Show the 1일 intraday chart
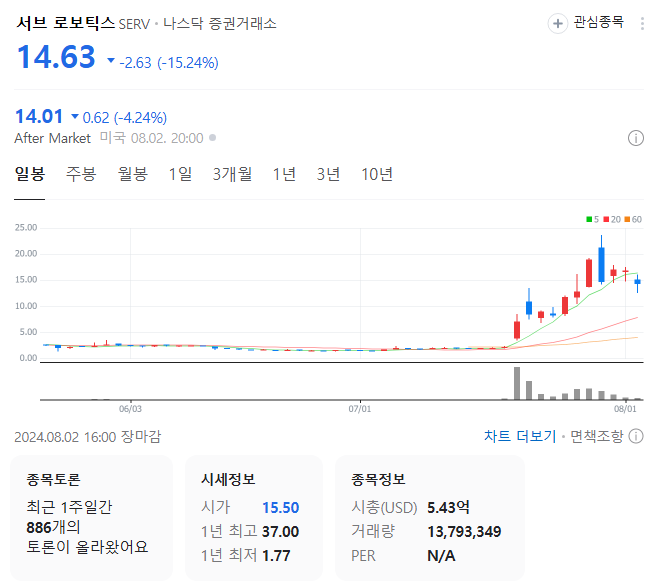The width and height of the screenshot is (657, 583). [x=180, y=175]
